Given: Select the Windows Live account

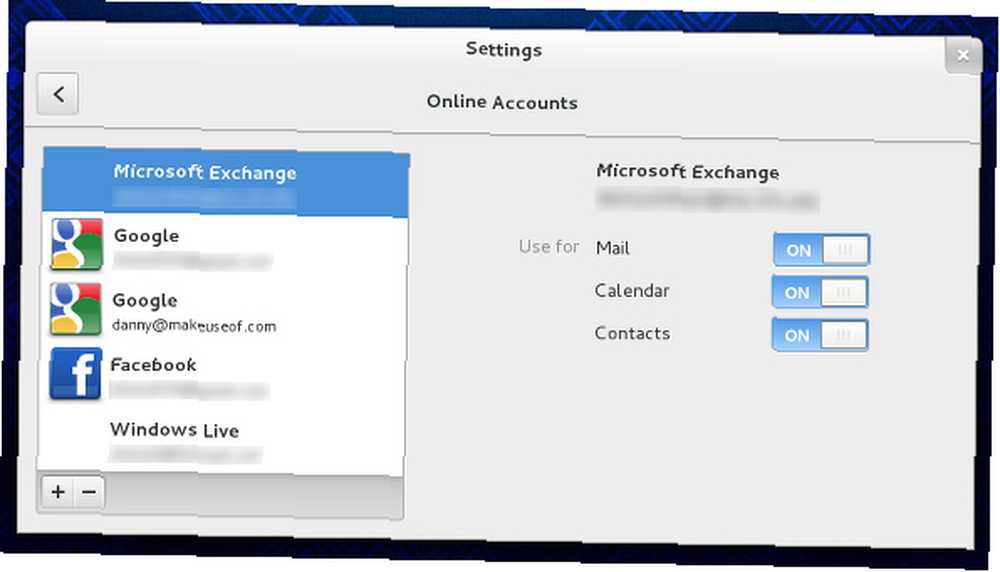Looking at the screenshot, I should click(221, 442).
